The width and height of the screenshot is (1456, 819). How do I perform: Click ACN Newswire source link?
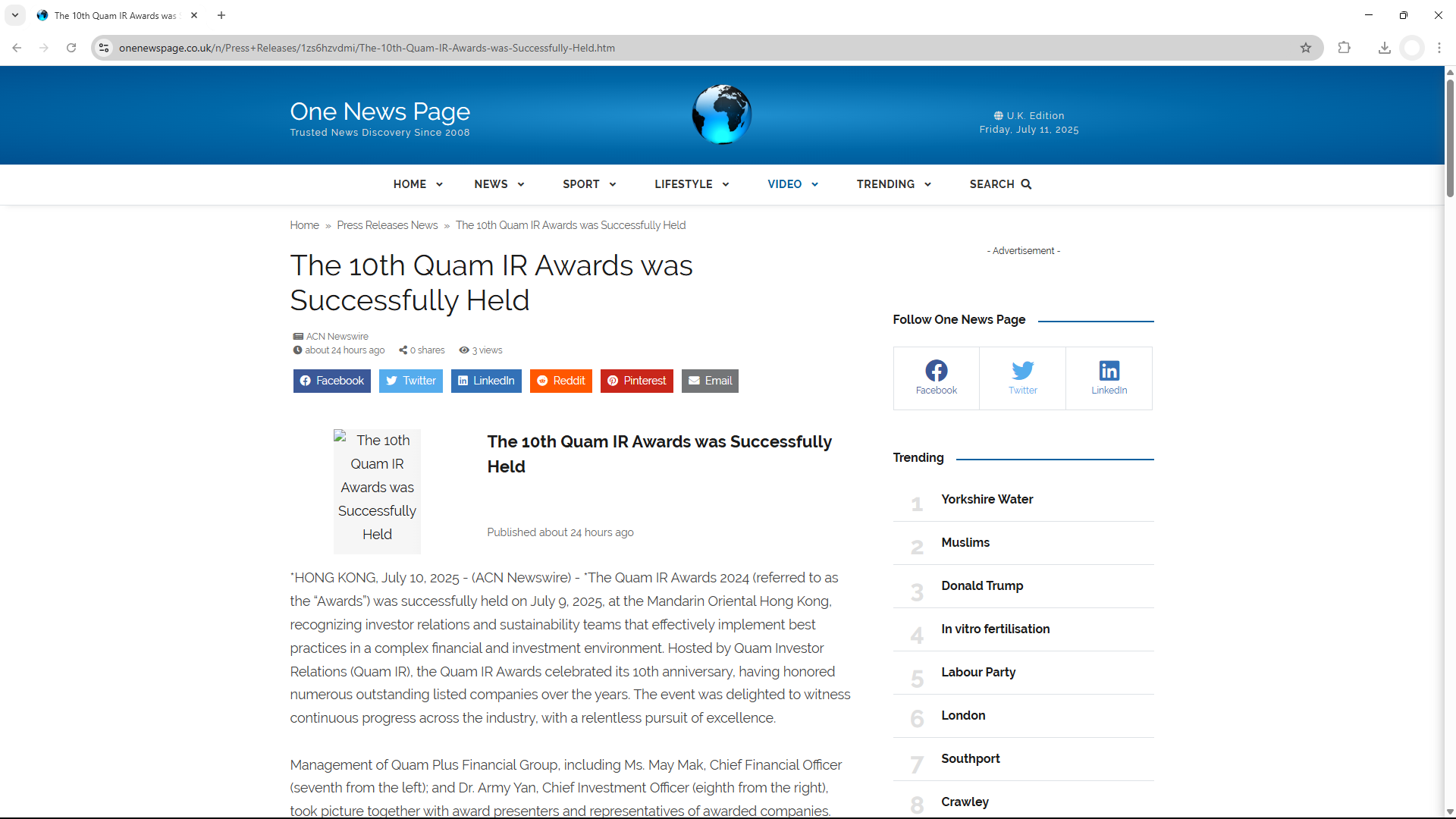(337, 336)
